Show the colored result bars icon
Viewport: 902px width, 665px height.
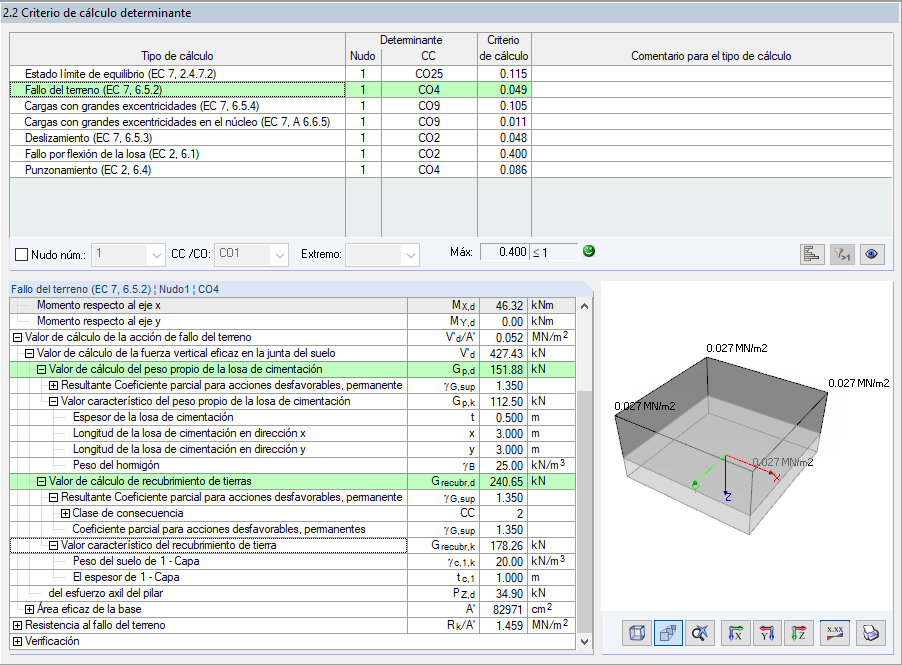tap(812, 254)
